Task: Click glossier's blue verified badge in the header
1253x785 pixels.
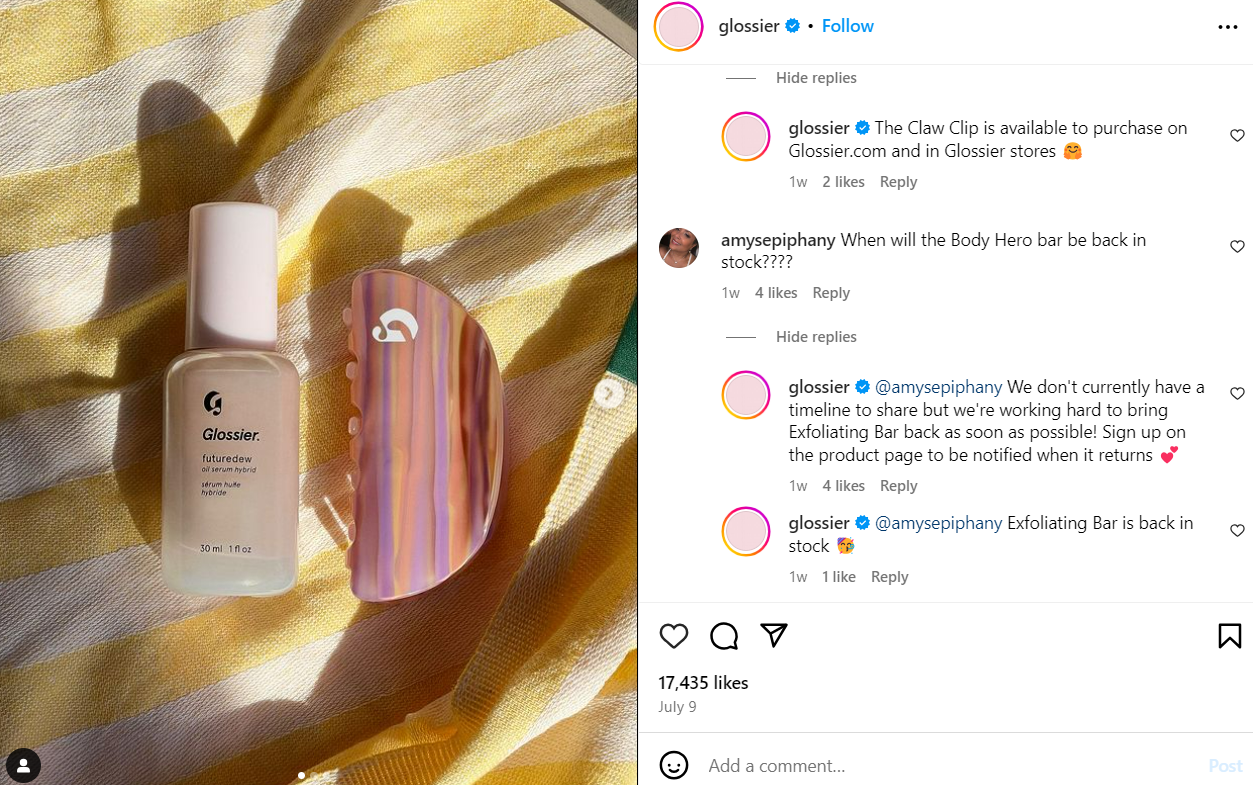Action: point(793,26)
